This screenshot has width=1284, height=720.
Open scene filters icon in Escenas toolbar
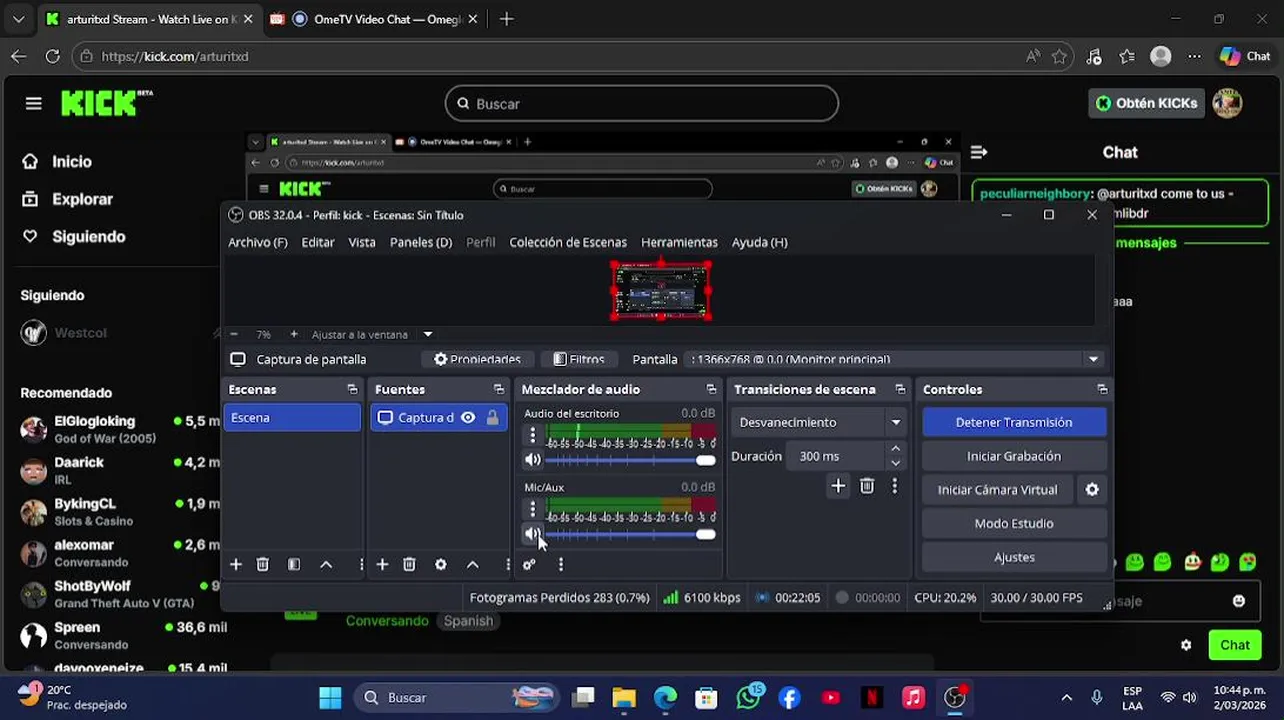pyautogui.click(x=294, y=565)
